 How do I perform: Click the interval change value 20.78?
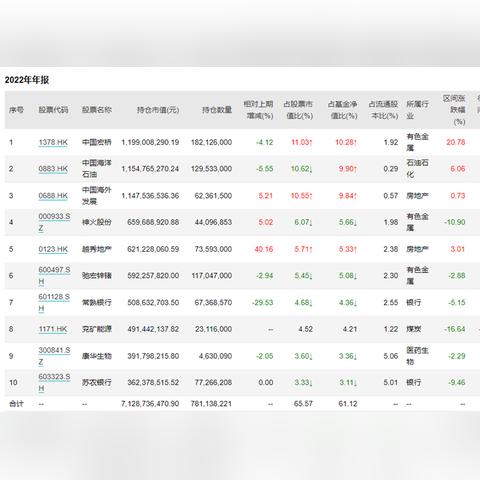point(456,142)
